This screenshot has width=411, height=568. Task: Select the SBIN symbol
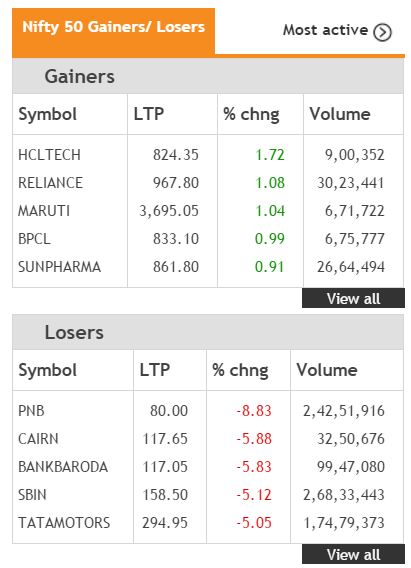pos(32,494)
